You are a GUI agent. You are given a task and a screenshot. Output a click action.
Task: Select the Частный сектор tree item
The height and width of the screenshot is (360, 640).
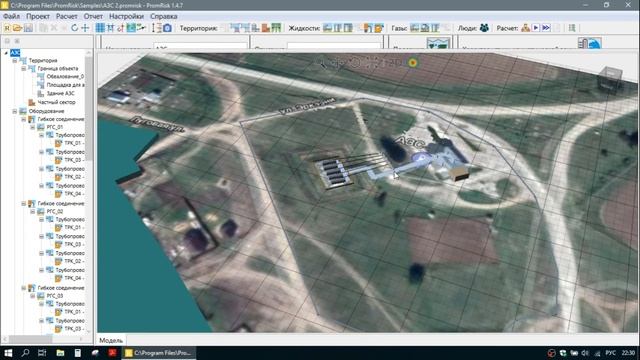point(56,102)
